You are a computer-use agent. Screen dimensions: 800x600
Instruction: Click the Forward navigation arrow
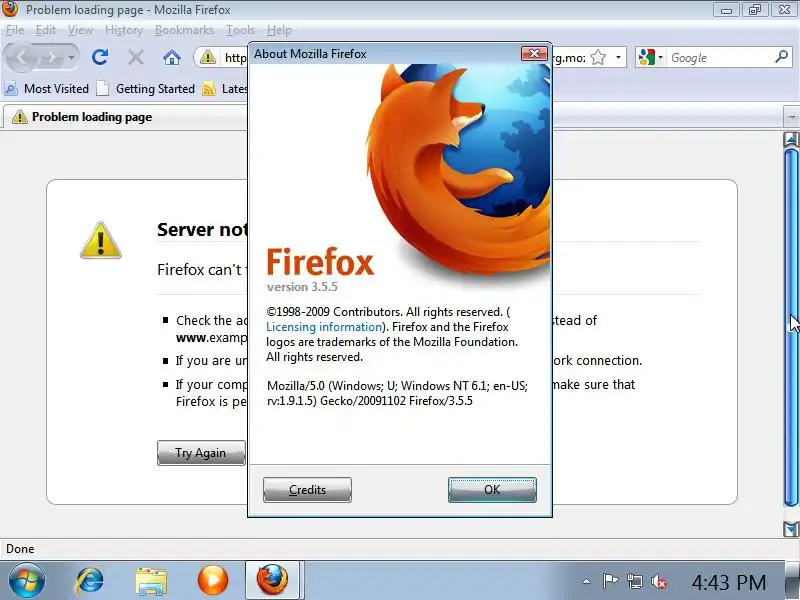pyautogui.click(x=51, y=58)
